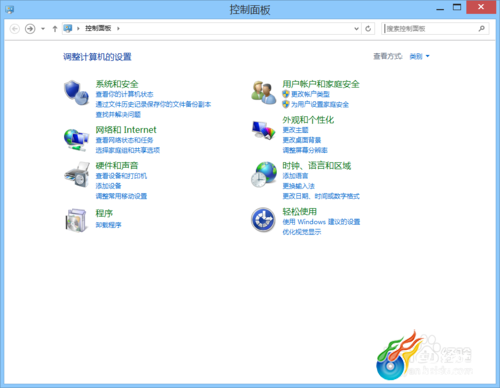500x388 pixels.
Task: Open the 外观和个性化 monitor icon
Action: point(264,130)
